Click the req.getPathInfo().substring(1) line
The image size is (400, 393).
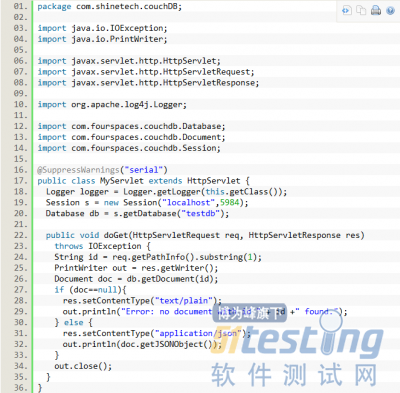158,257
